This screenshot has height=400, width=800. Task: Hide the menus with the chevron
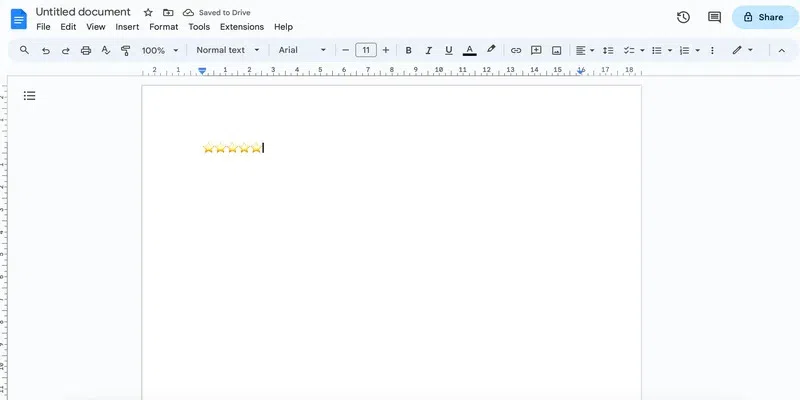pos(782,51)
